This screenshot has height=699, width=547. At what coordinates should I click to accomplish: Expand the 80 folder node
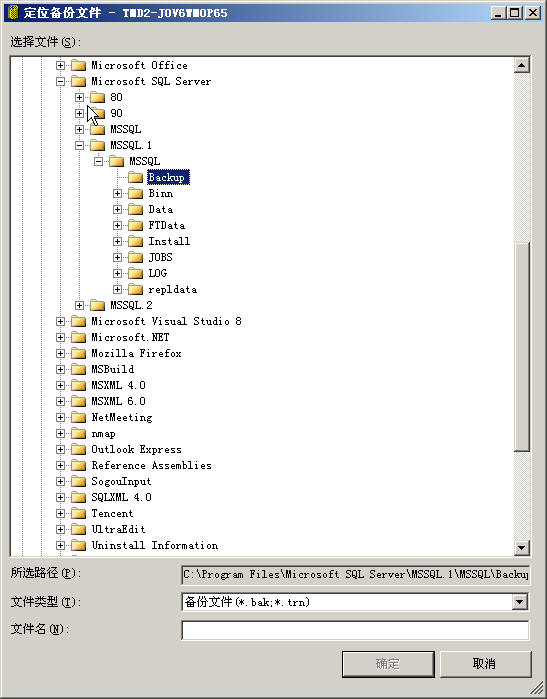(79, 98)
